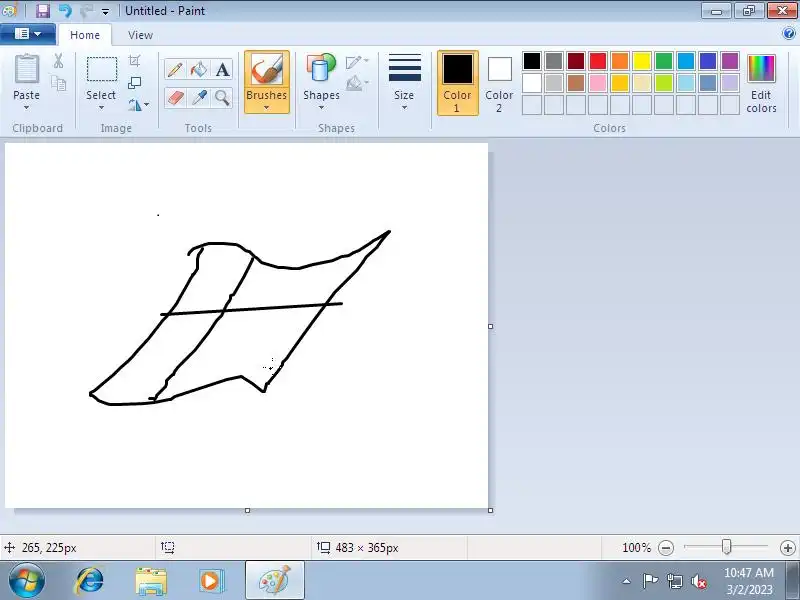Select the Fill with color bucket tool
800x600 pixels.
[198, 69]
